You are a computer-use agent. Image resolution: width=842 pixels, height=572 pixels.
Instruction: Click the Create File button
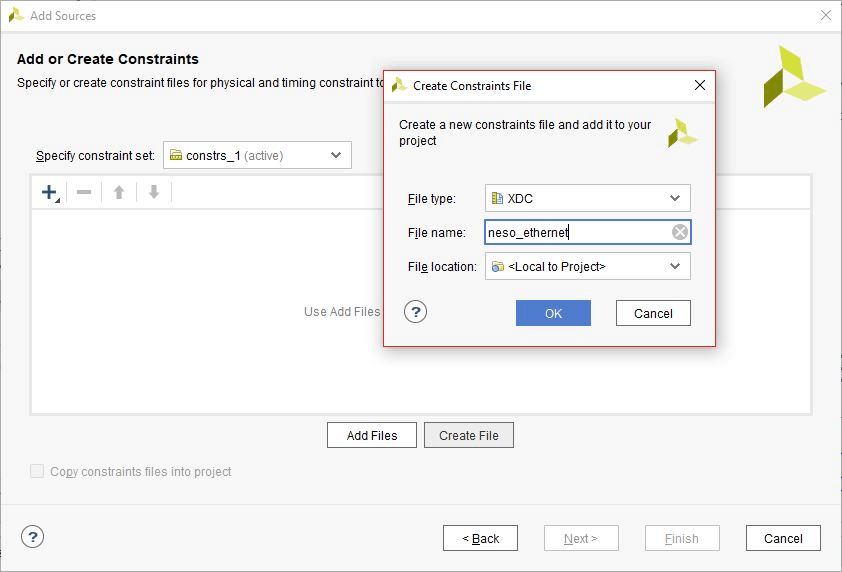coord(469,435)
